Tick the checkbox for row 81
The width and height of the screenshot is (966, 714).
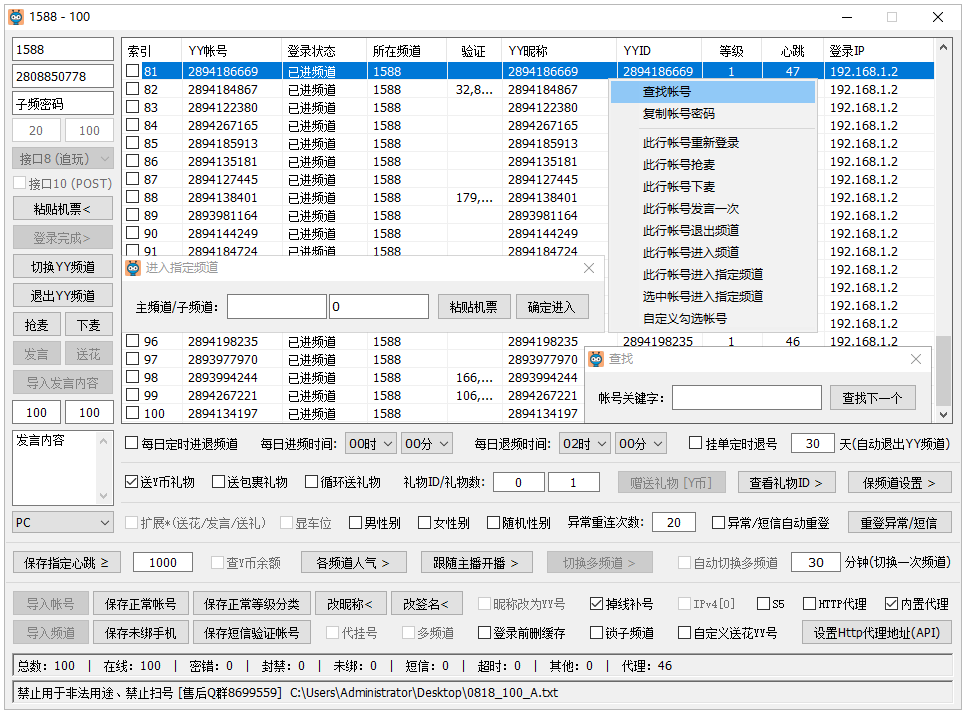(x=132, y=71)
